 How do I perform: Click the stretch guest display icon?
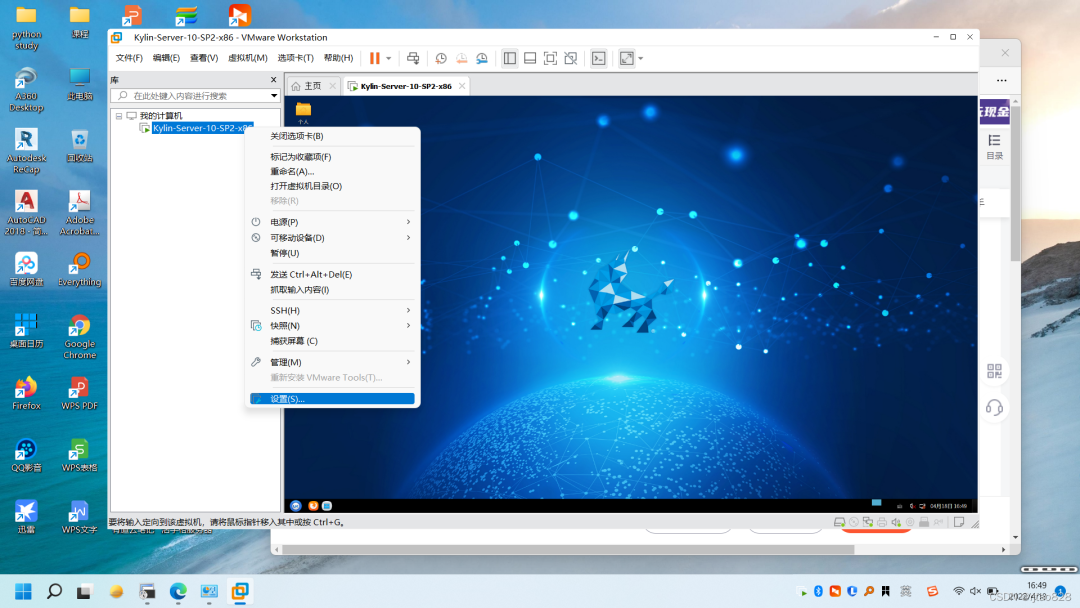(627, 59)
